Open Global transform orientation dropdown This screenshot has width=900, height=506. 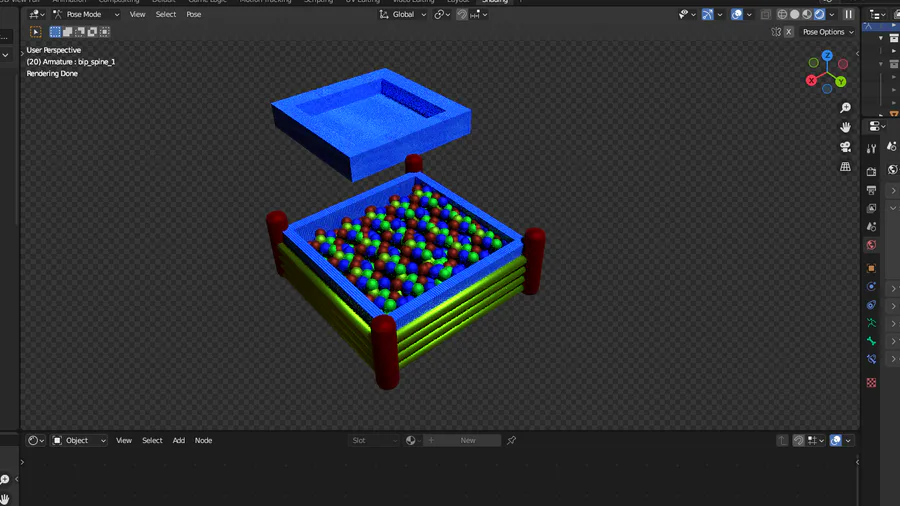pos(403,14)
